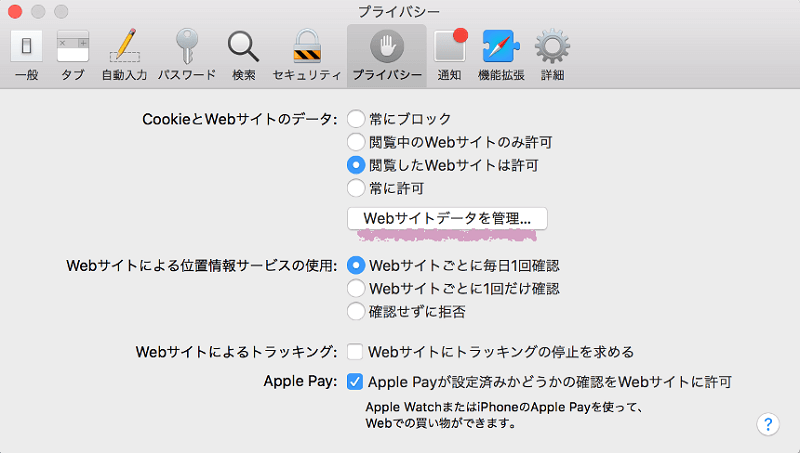Select Webサイトごとに1回だけ確認 location option

[355, 289]
